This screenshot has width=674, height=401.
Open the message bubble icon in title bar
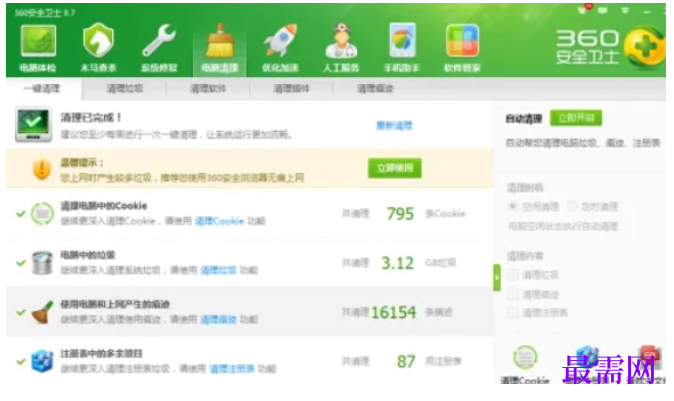pos(603,10)
